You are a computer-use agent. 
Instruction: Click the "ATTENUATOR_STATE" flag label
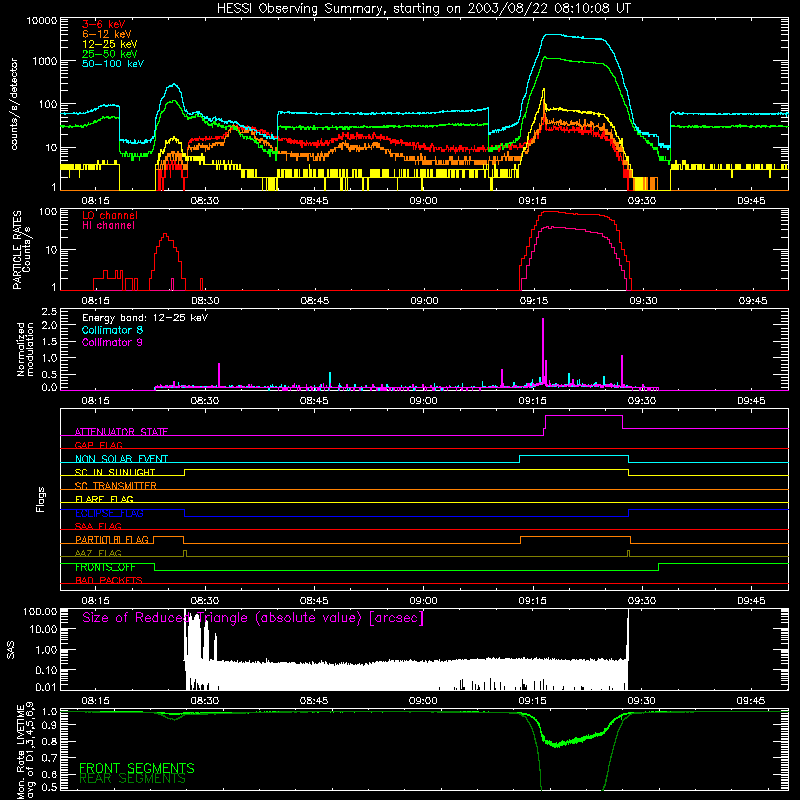coord(121,432)
